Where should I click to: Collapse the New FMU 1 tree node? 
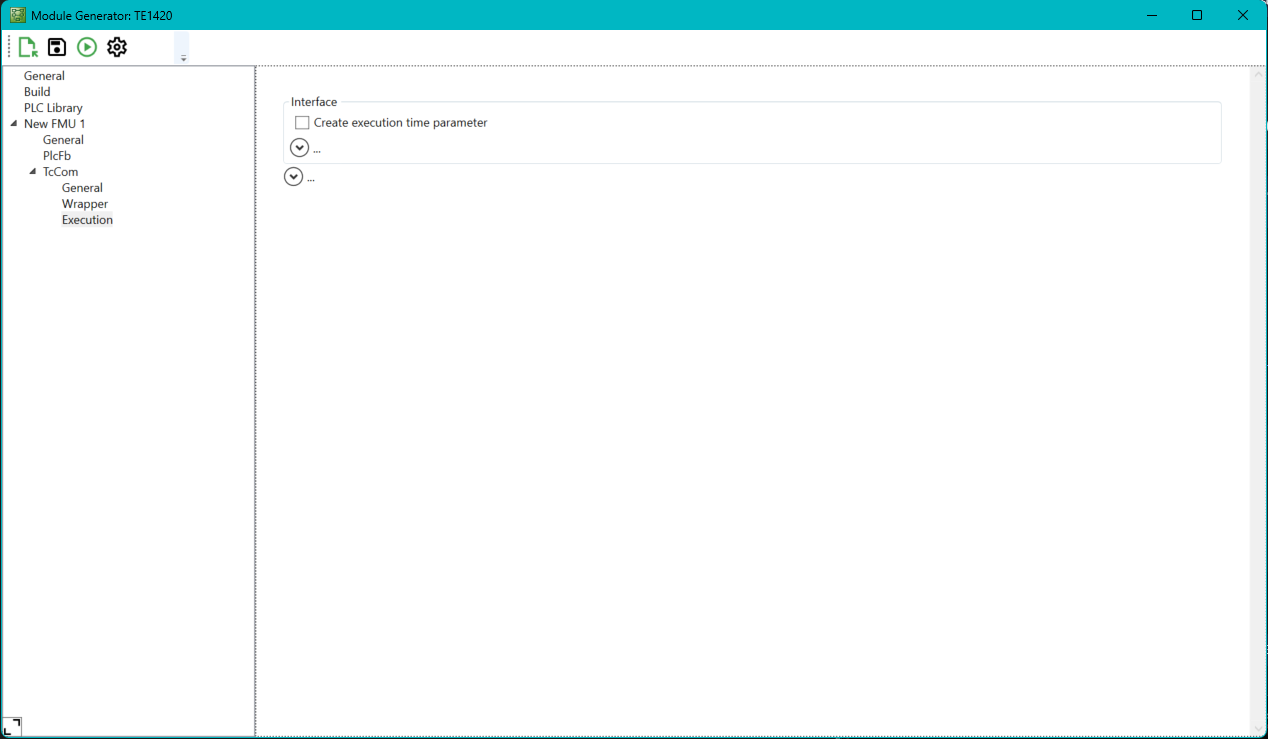[x=14, y=123]
